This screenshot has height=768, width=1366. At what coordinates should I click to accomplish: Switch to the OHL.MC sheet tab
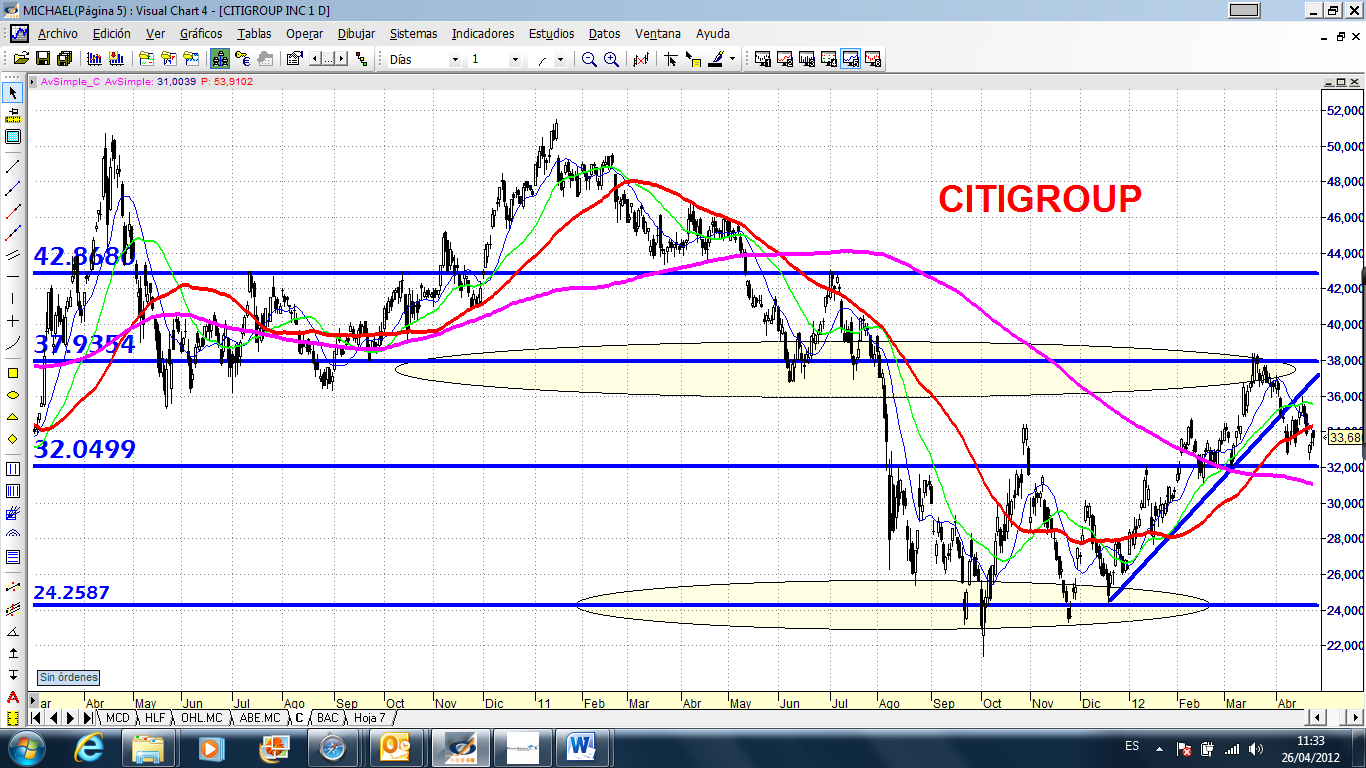(x=202, y=718)
